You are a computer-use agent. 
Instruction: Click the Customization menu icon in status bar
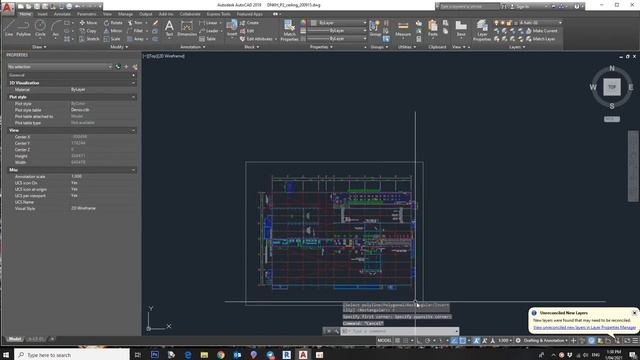click(x=635, y=340)
